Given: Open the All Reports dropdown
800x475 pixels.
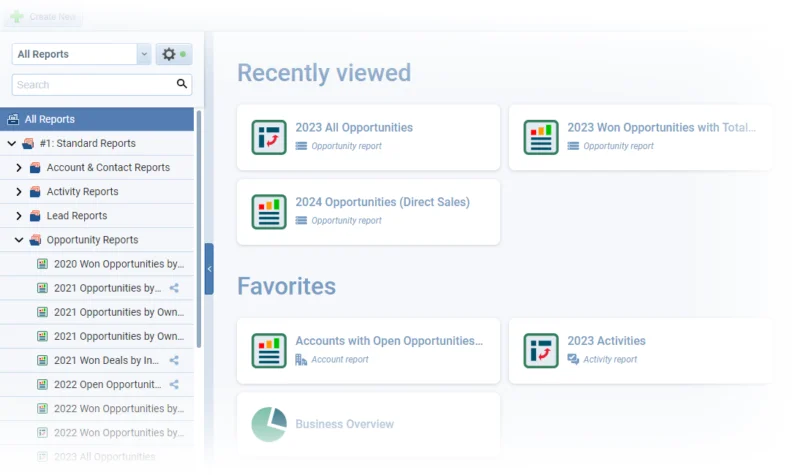Looking at the screenshot, I should coord(82,54).
